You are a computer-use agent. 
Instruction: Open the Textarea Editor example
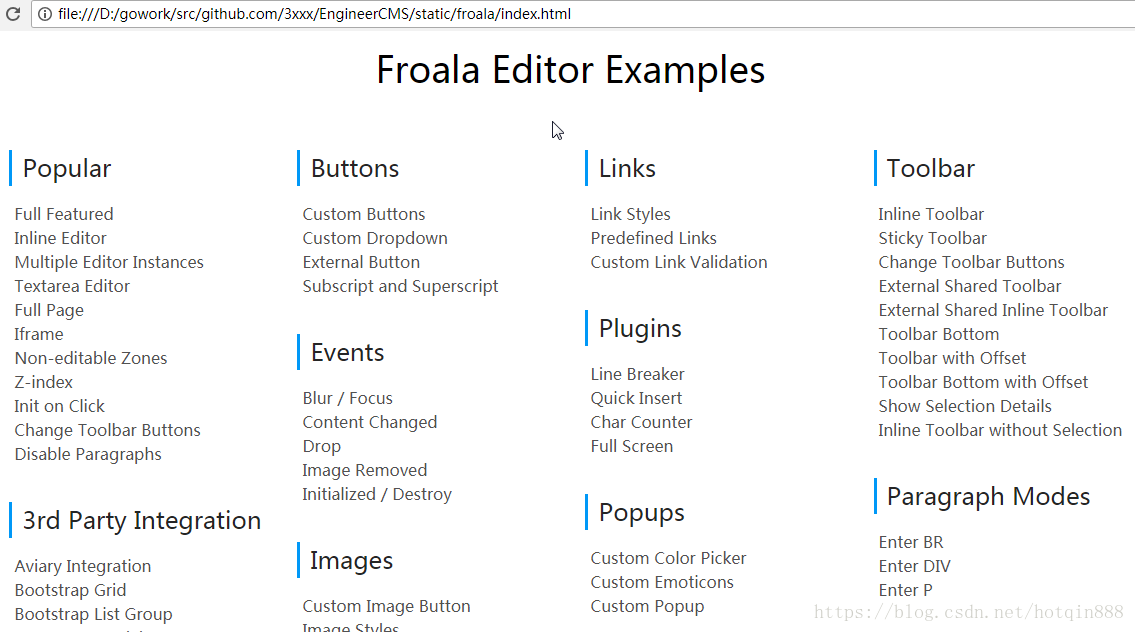coord(72,286)
